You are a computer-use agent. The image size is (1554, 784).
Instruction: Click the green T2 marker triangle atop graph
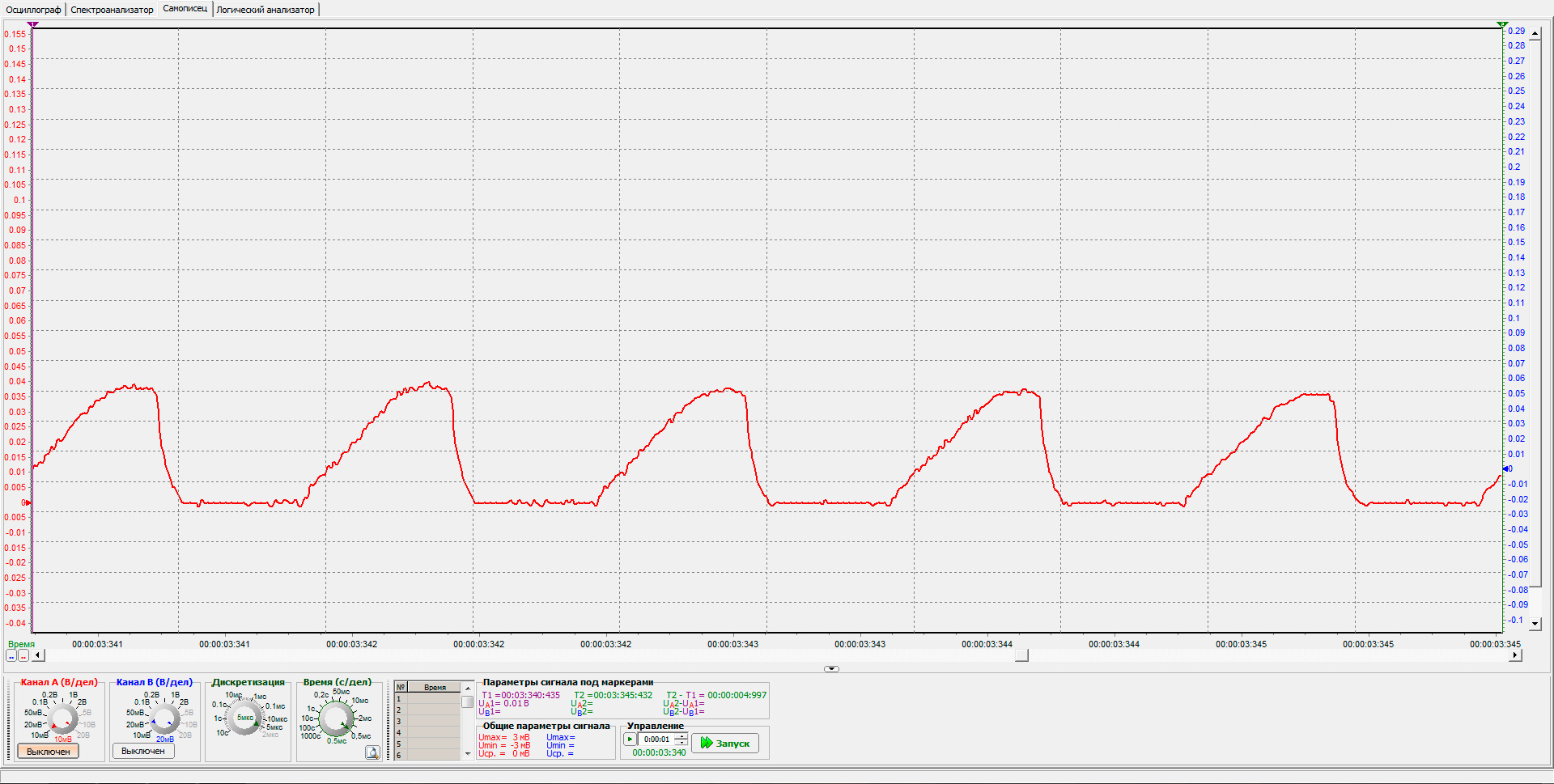(1502, 25)
